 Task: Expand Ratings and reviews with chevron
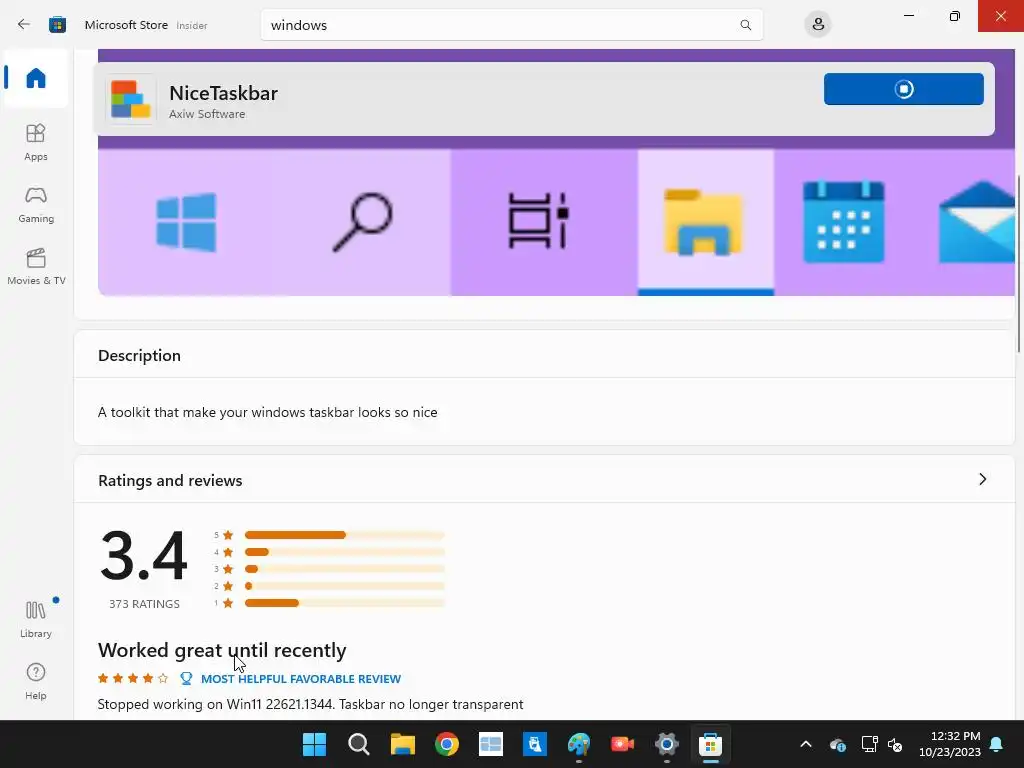tap(982, 479)
